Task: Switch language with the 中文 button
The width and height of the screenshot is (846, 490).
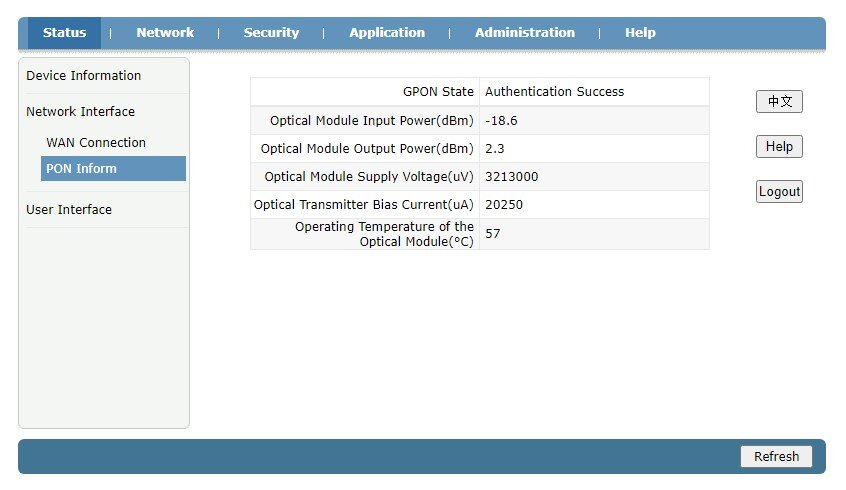Action: pos(779,102)
